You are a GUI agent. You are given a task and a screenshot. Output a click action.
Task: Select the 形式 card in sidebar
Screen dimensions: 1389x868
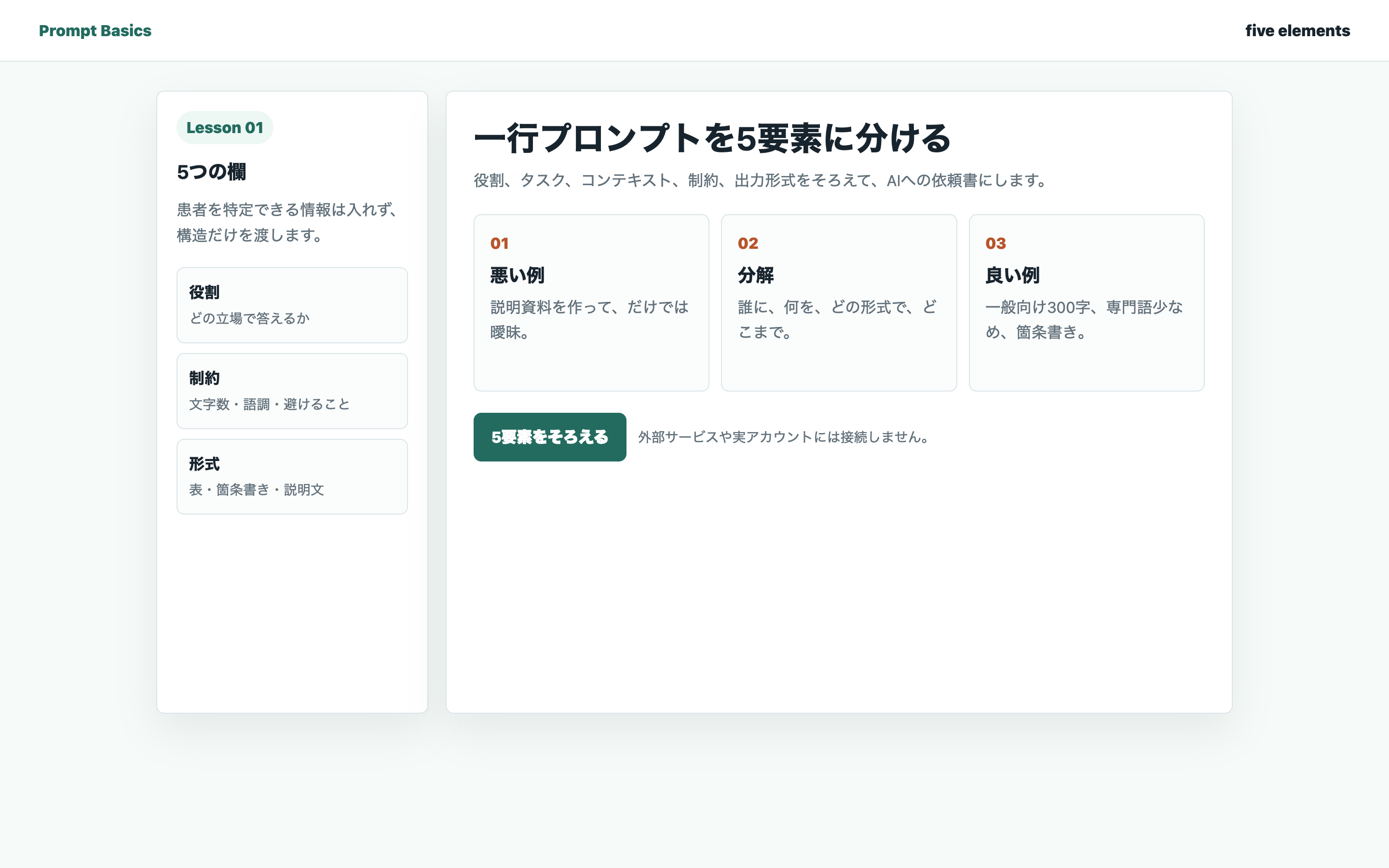[292, 476]
